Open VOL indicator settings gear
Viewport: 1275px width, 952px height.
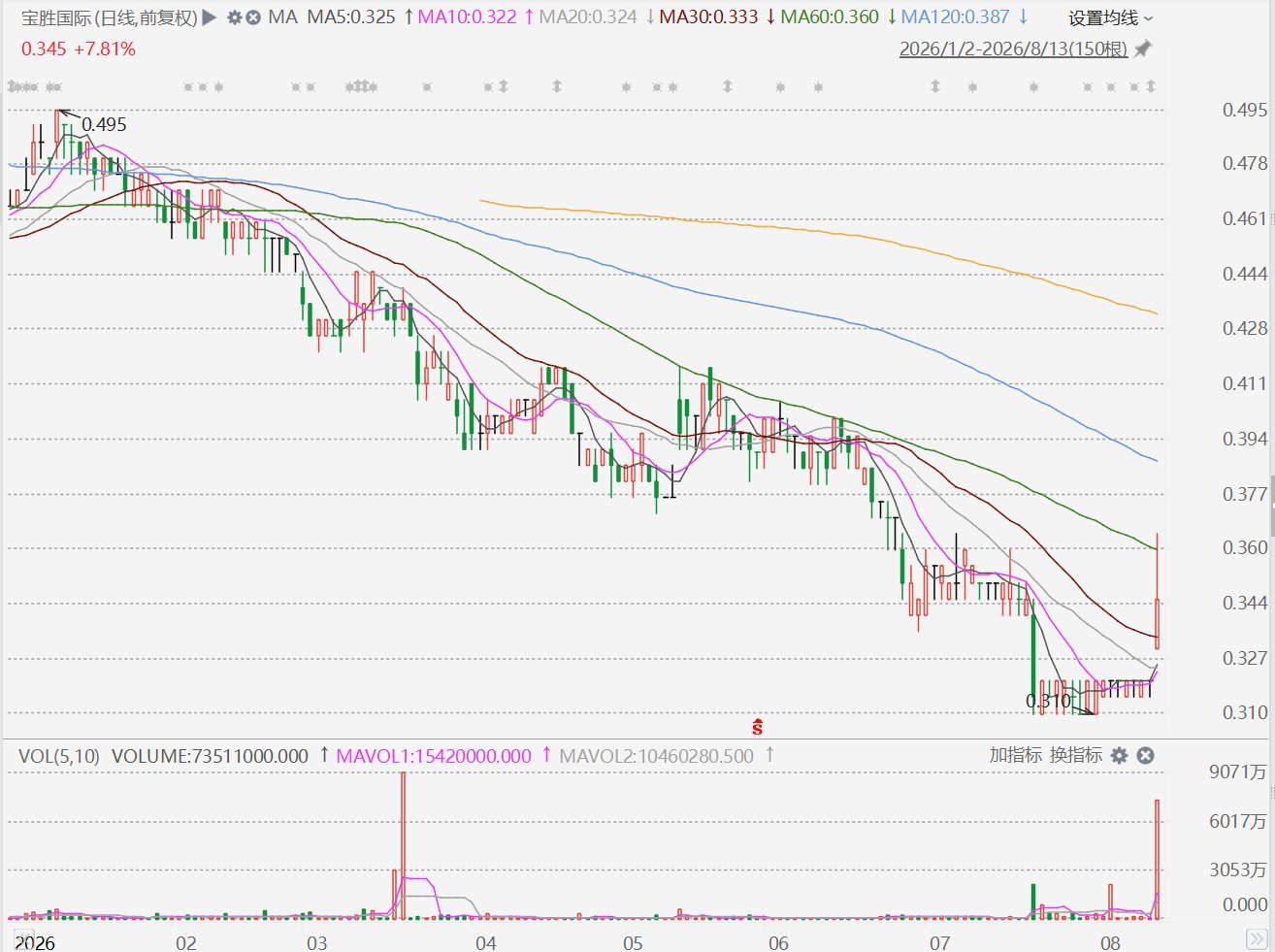(x=1120, y=755)
